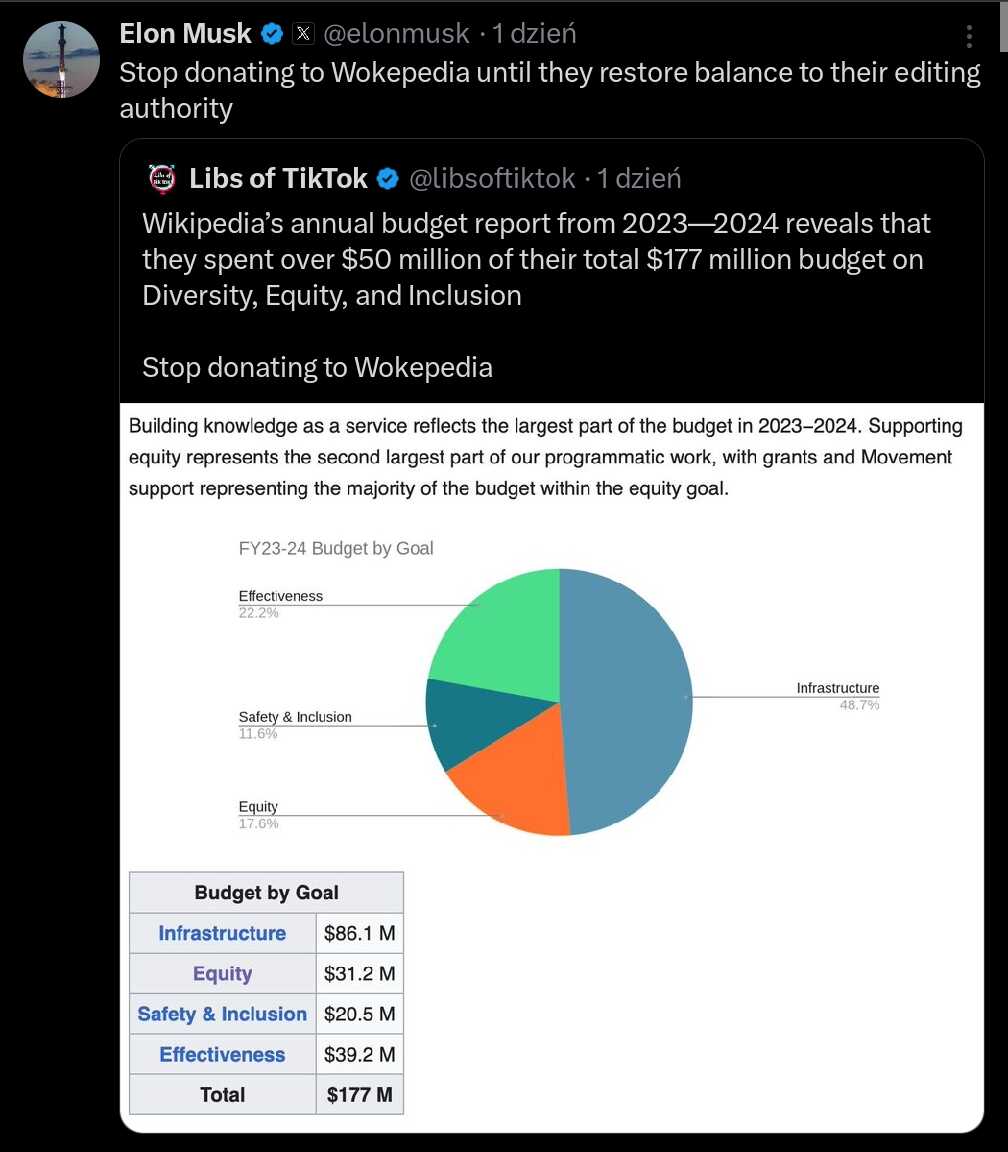The height and width of the screenshot is (1152, 1008).
Task: Click Libs of TikTok verified badge
Action: [387, 179]
